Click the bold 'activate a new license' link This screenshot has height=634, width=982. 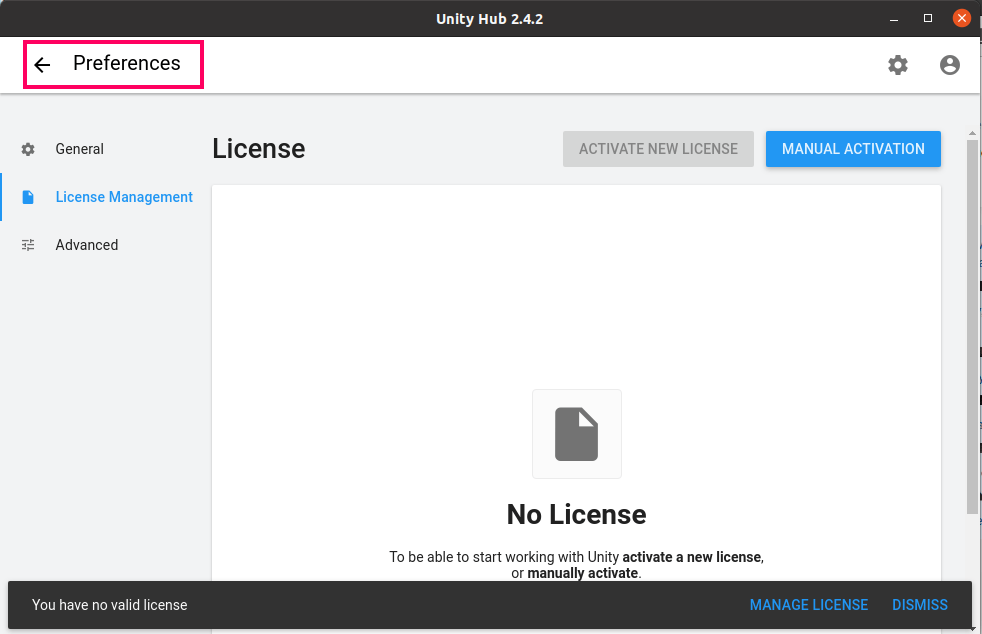tap(692, 557)
